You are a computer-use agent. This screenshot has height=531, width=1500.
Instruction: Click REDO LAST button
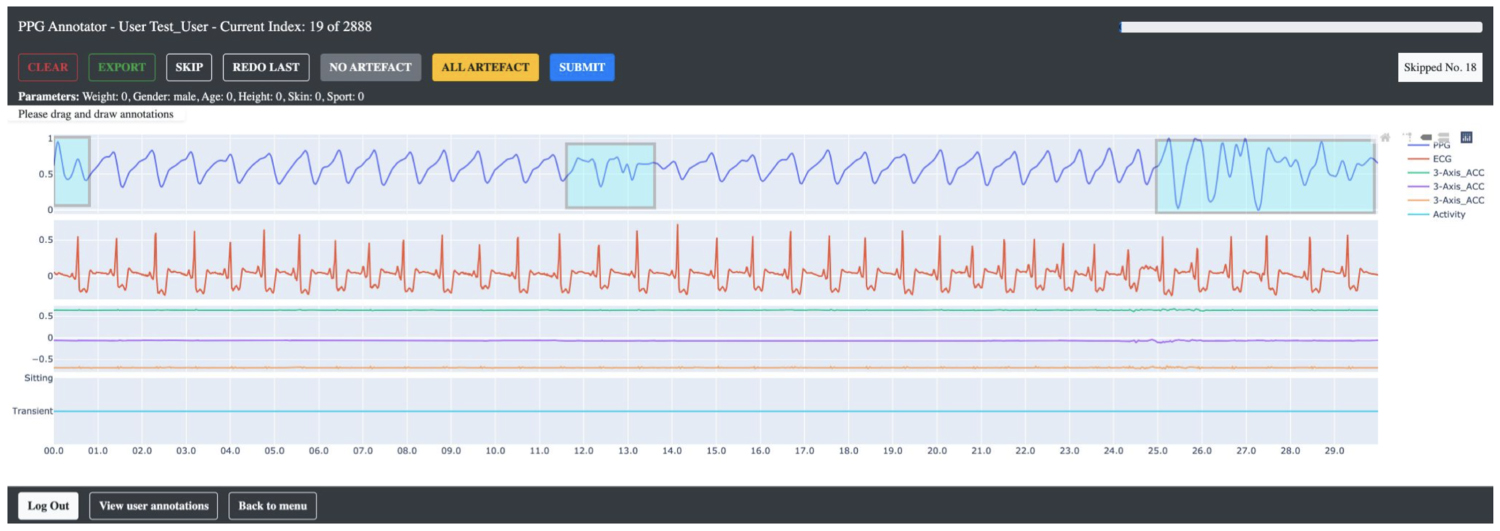click(266, 67)
